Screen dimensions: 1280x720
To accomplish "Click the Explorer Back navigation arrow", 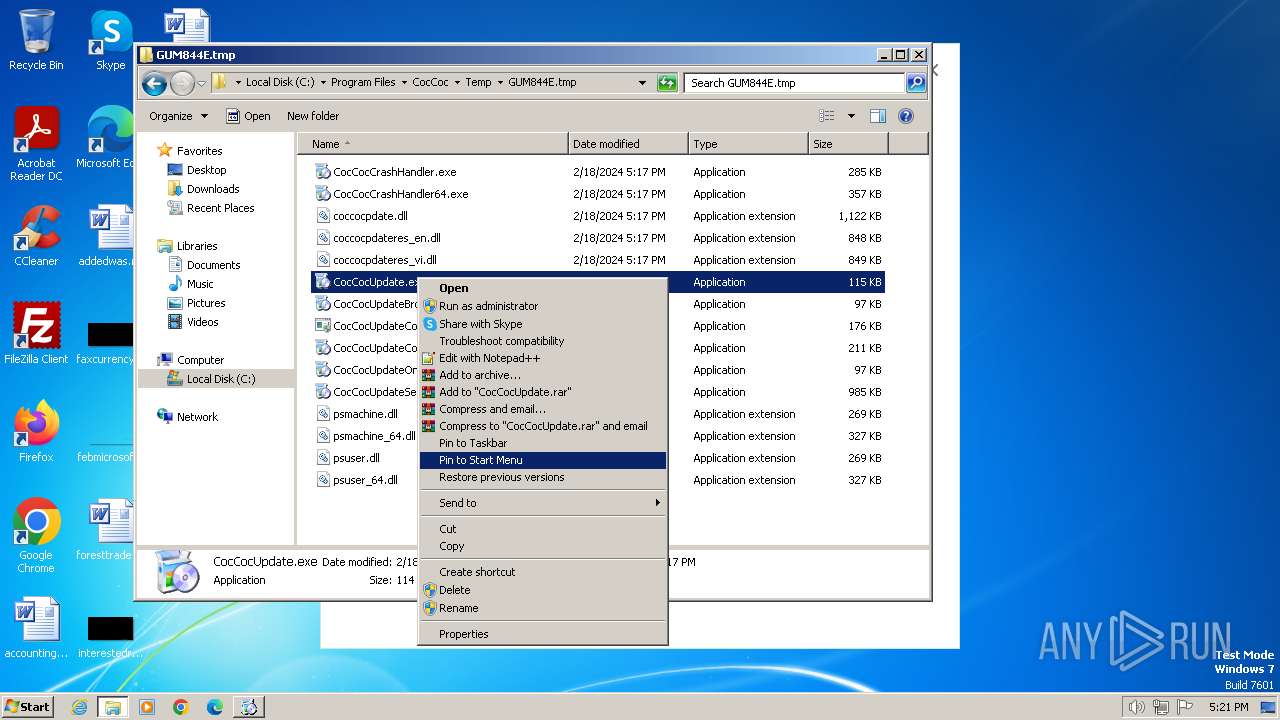I will click(154, 83).
